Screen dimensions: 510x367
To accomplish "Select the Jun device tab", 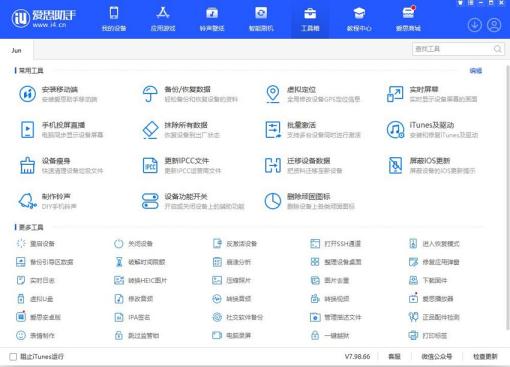I will pyautogui.click(x=16, y=50).
